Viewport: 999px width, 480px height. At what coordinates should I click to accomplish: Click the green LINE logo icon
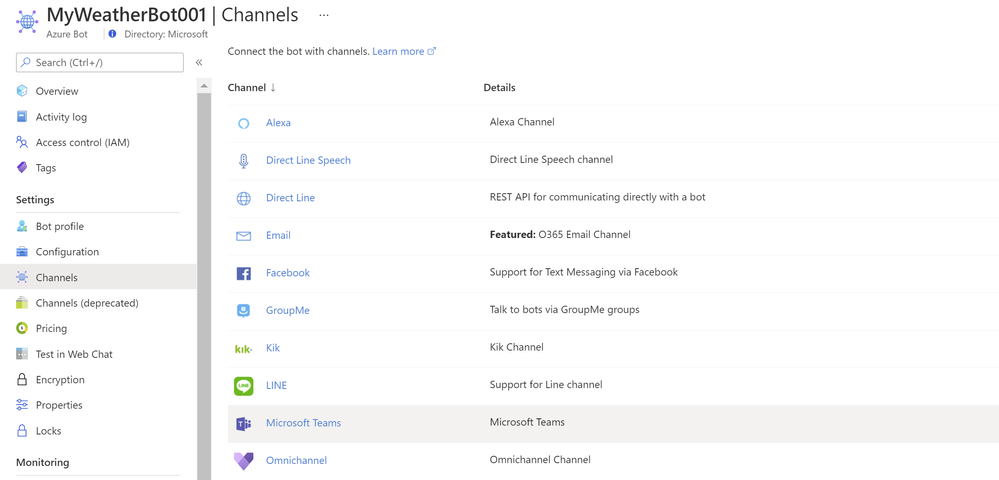click(243, 386)
